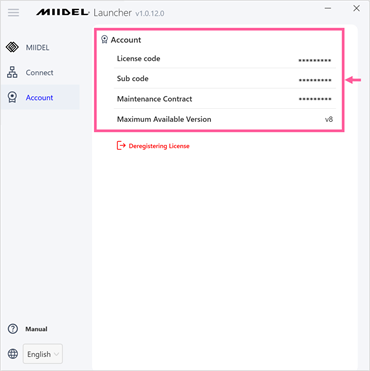Click the Maximum Available Version v8 value
The image size is (370, 371).
329,119
